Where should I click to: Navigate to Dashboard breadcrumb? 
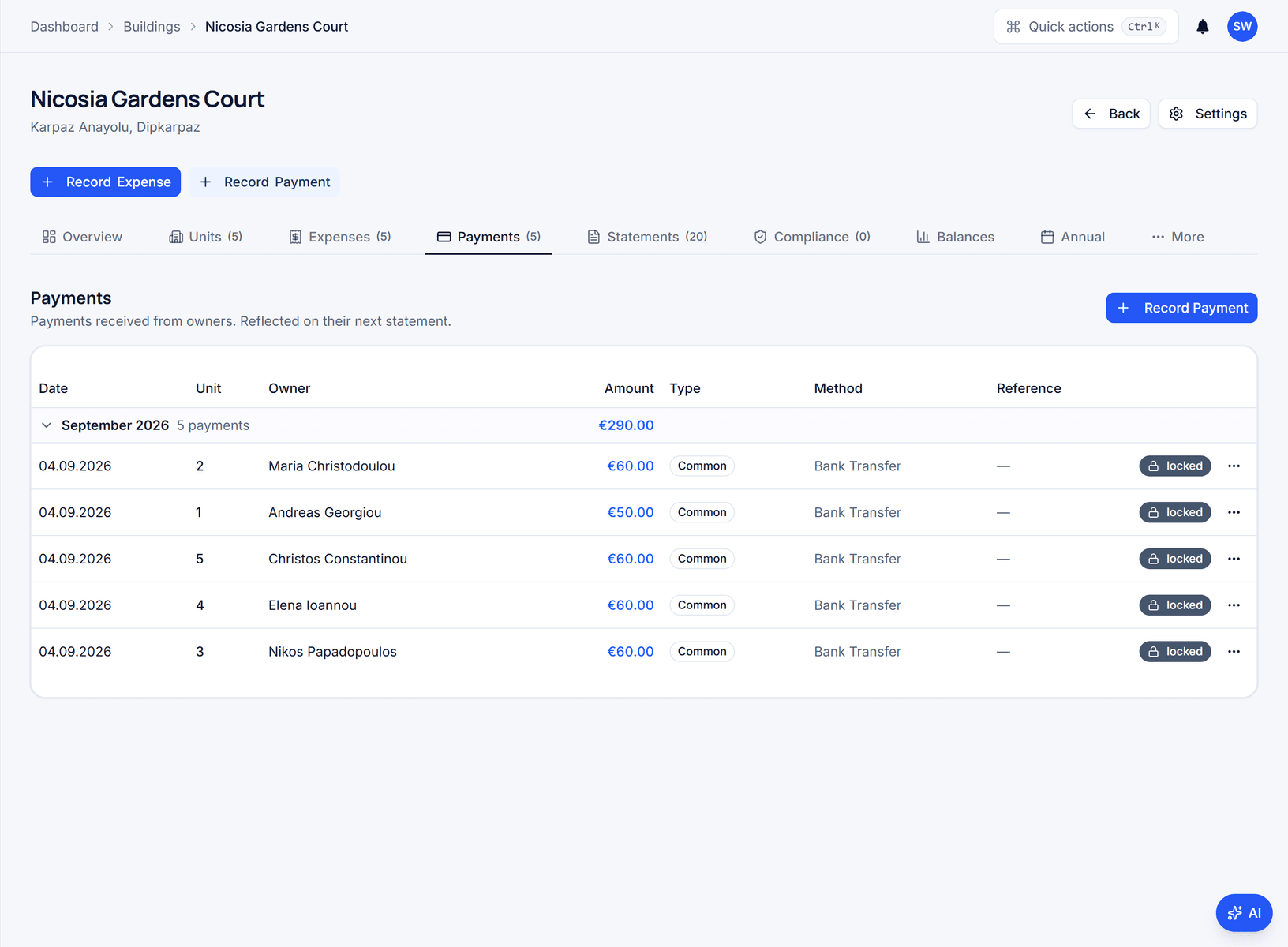click(65, 27)
